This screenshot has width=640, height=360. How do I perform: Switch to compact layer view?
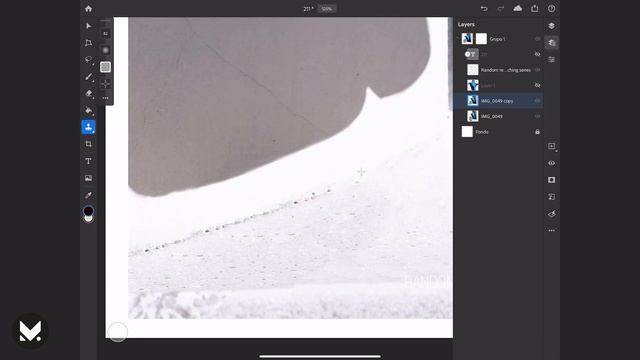(551, 26)
